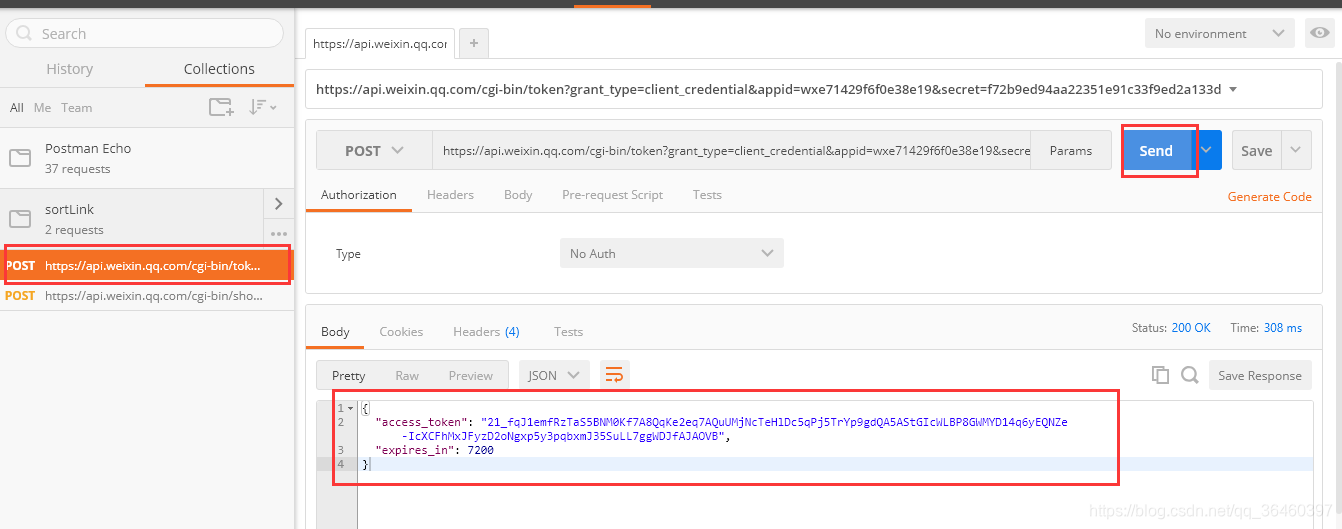Collapse the JSON fold arrow on line 1
This screenshot has width=1342, height=529.
pyautogui.click(x=350, y=408)
